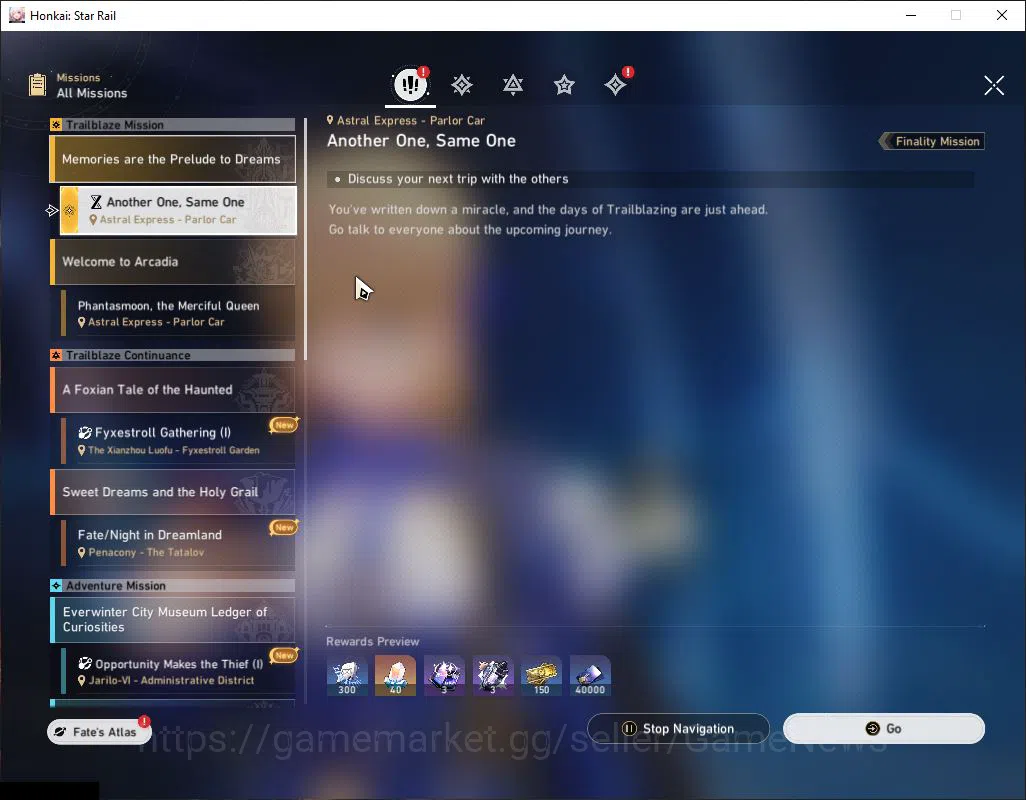Minimize the Honkai: Star Rail window
Viewport: 1026px width, 800px height.
(x=910, y=15)
